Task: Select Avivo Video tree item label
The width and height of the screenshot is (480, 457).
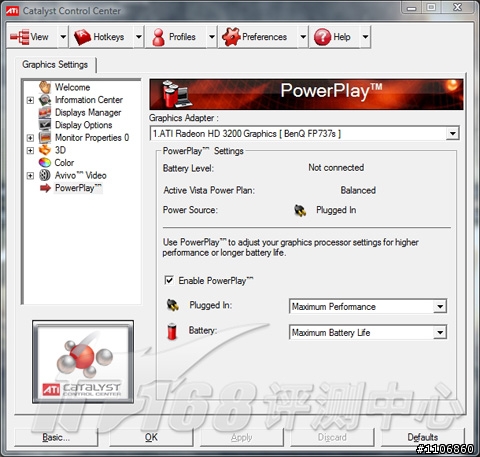Action: pyautogui.click(x=80, y=175)
